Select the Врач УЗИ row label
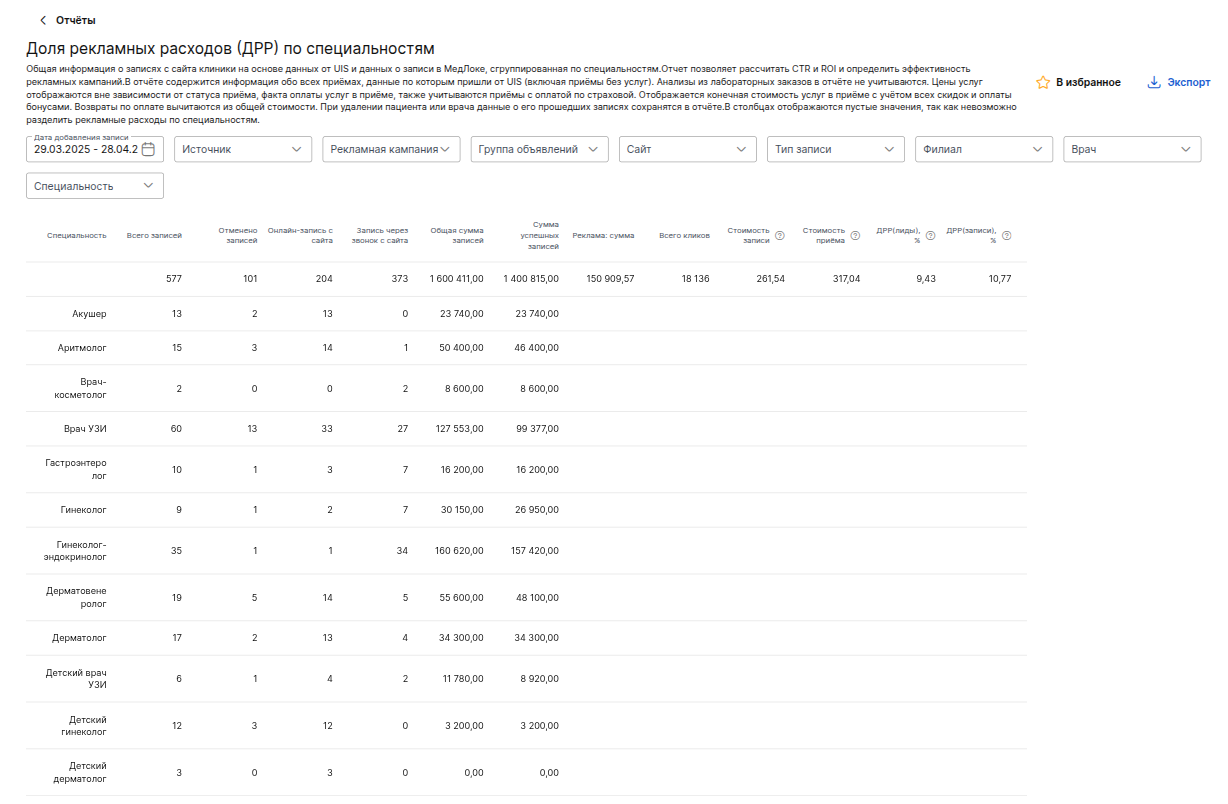 pyautogui.click(x=85, y=429)
